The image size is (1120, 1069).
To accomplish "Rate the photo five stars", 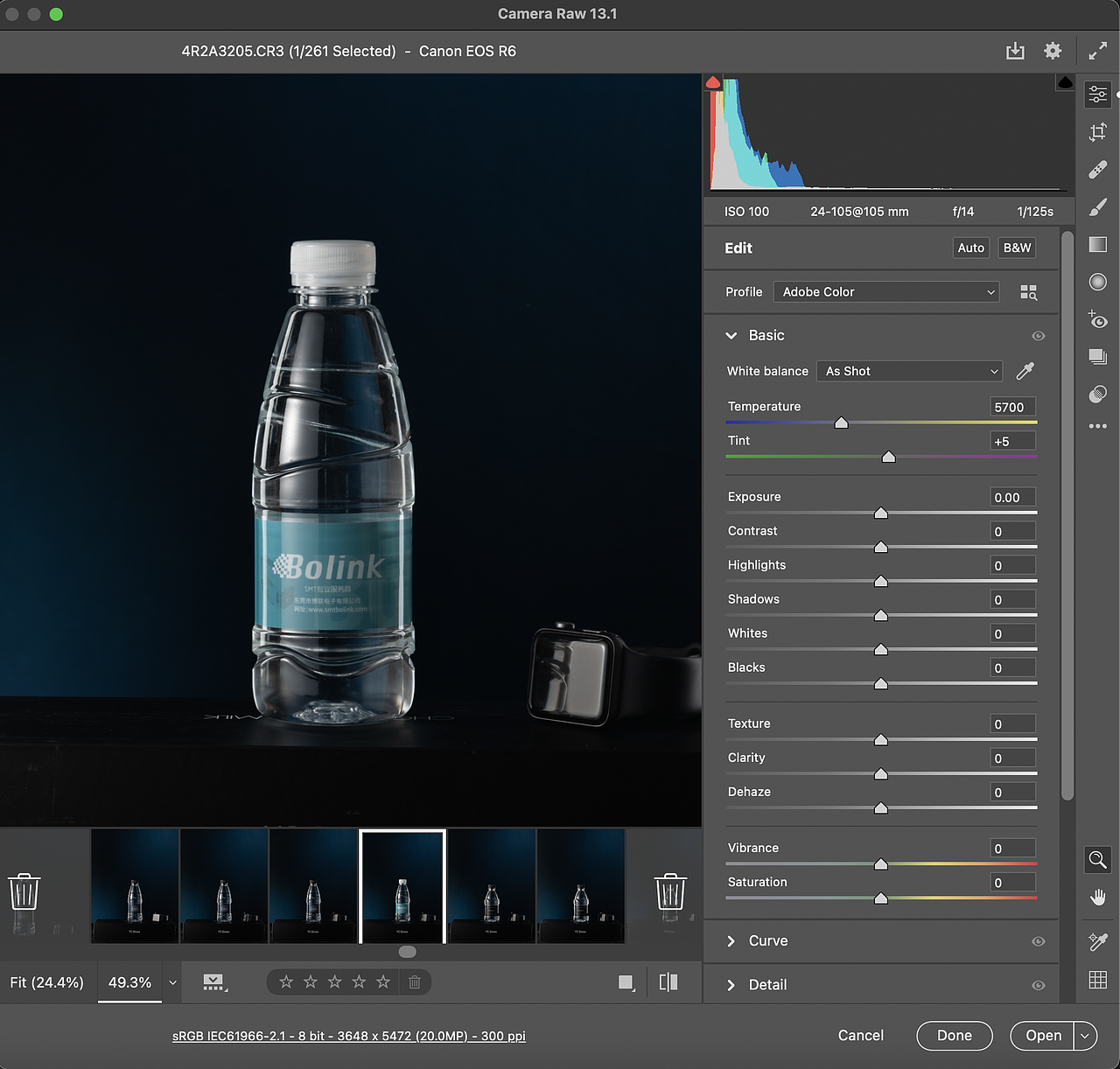I will coord(383,982).
